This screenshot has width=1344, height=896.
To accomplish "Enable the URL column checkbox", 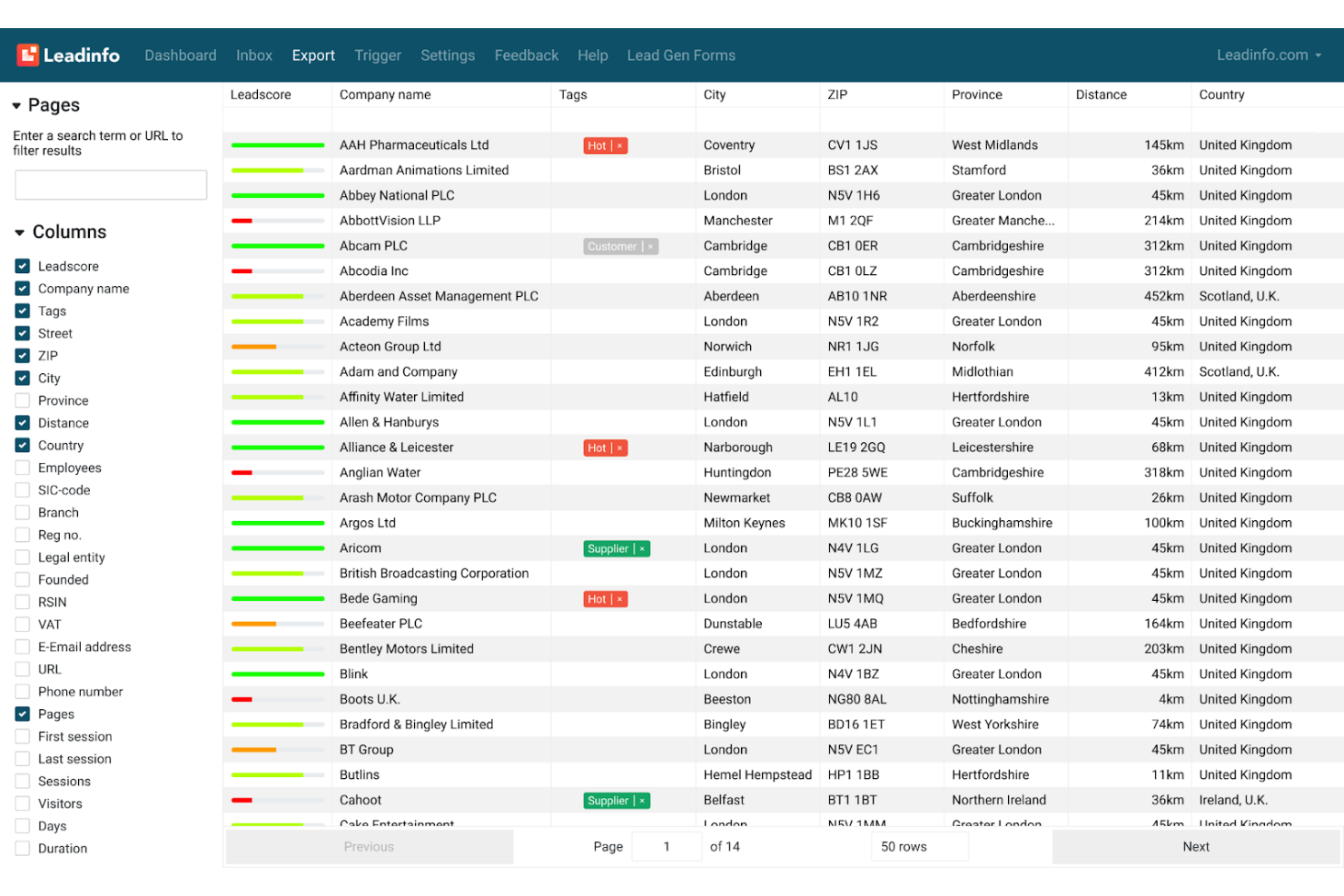I will coord(23,669).
